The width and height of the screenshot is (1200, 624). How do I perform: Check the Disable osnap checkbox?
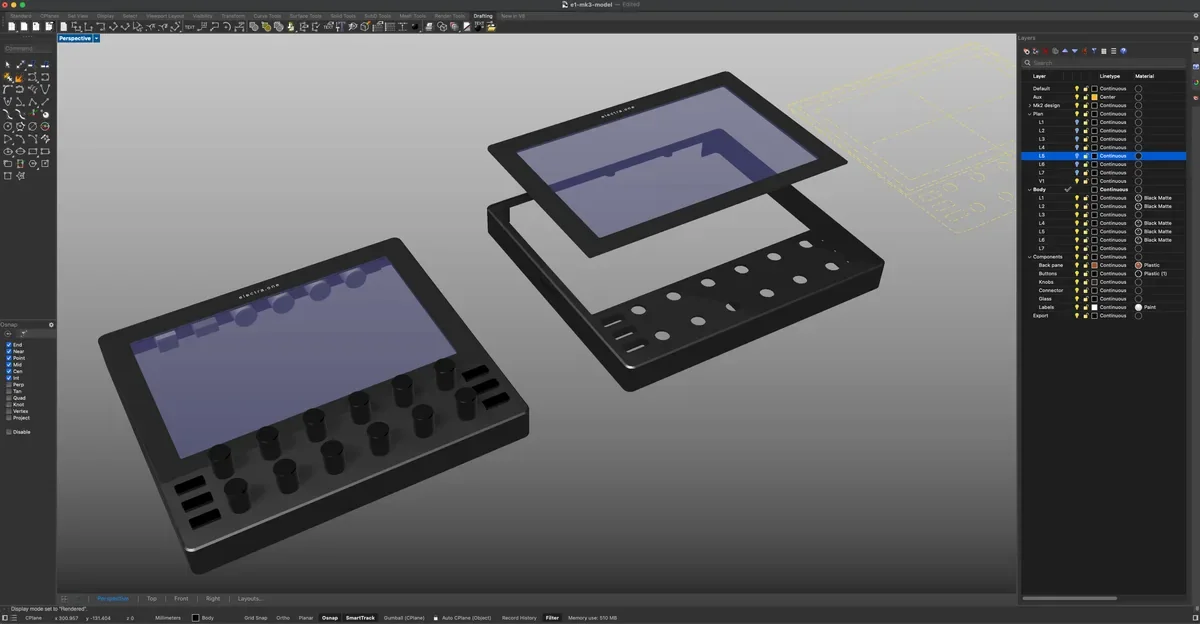tap(9, 432)
